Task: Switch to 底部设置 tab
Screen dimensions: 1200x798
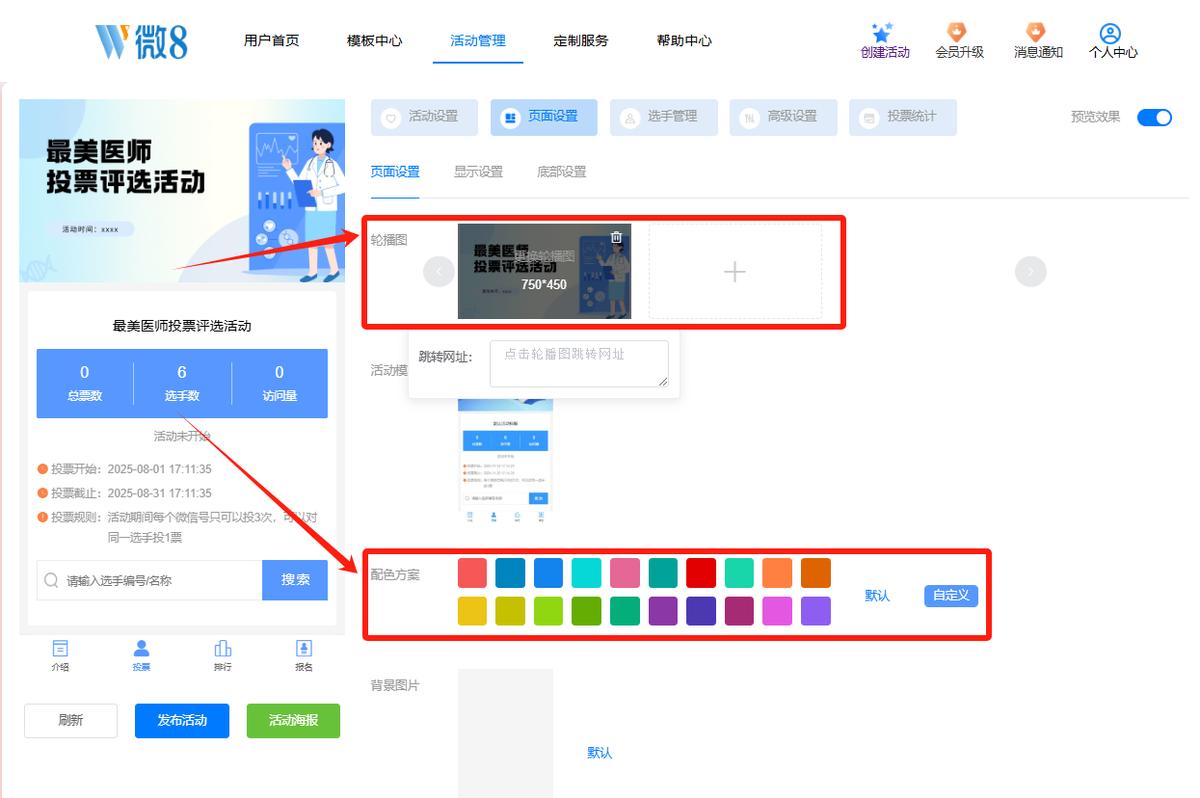Action: (x=561, y=172)
